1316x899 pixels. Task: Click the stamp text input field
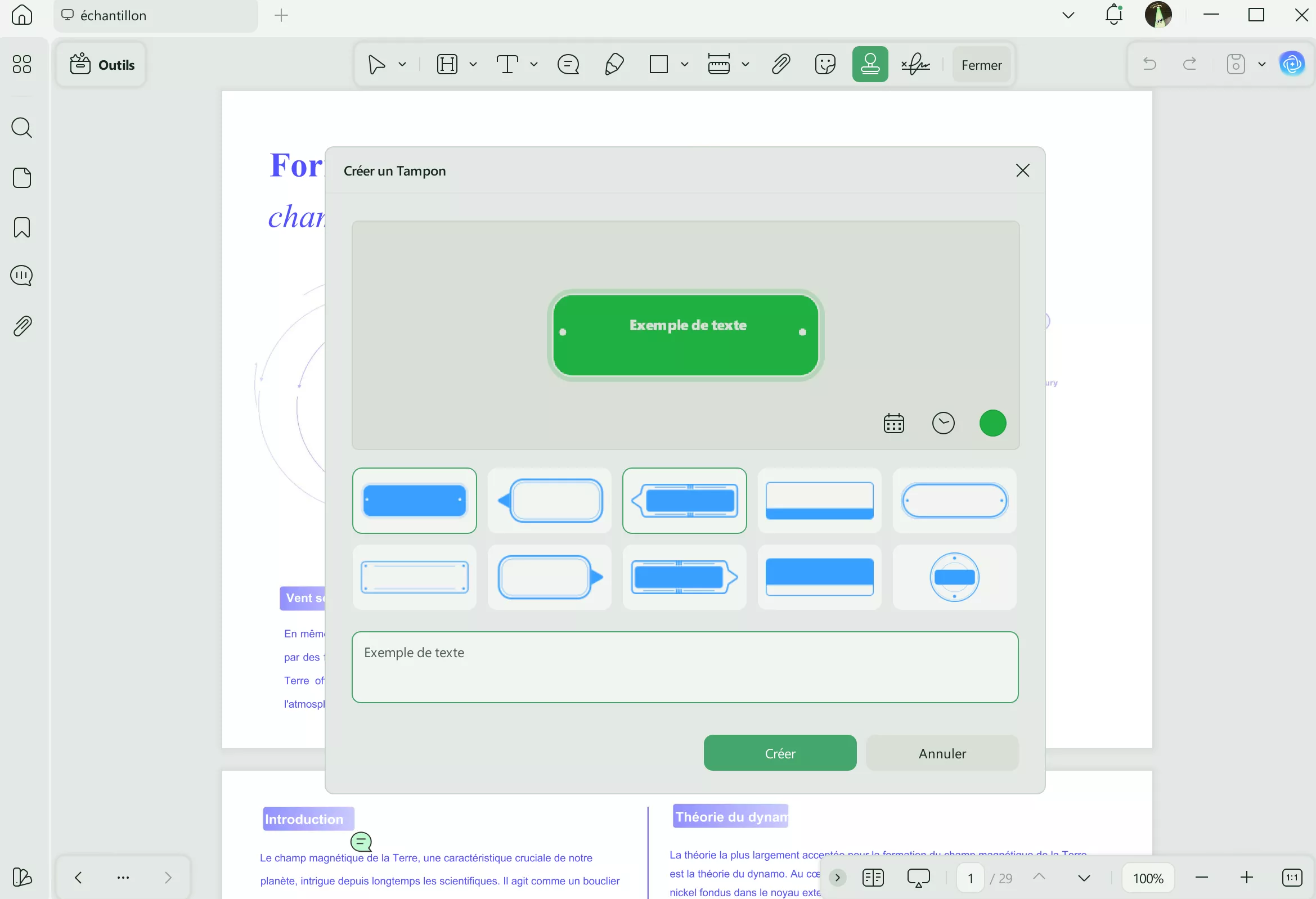point(684,667)
